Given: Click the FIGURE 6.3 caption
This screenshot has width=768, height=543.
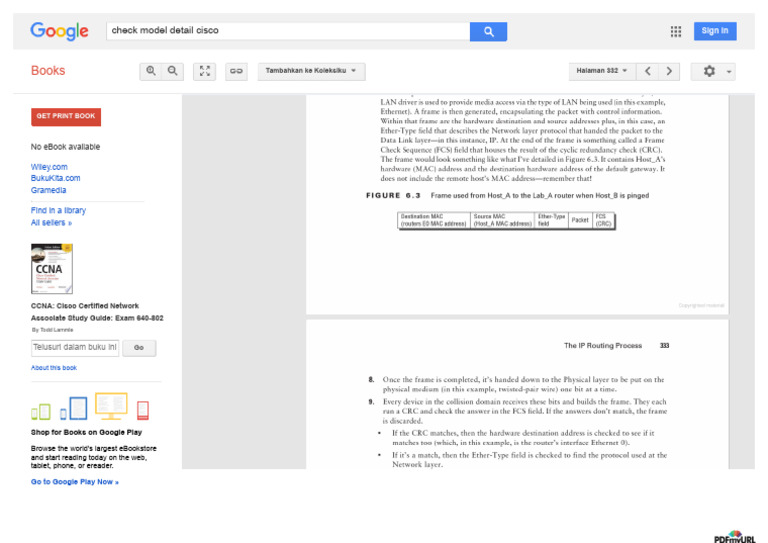Looking at the screenshot, I should (x=507, y=195).
